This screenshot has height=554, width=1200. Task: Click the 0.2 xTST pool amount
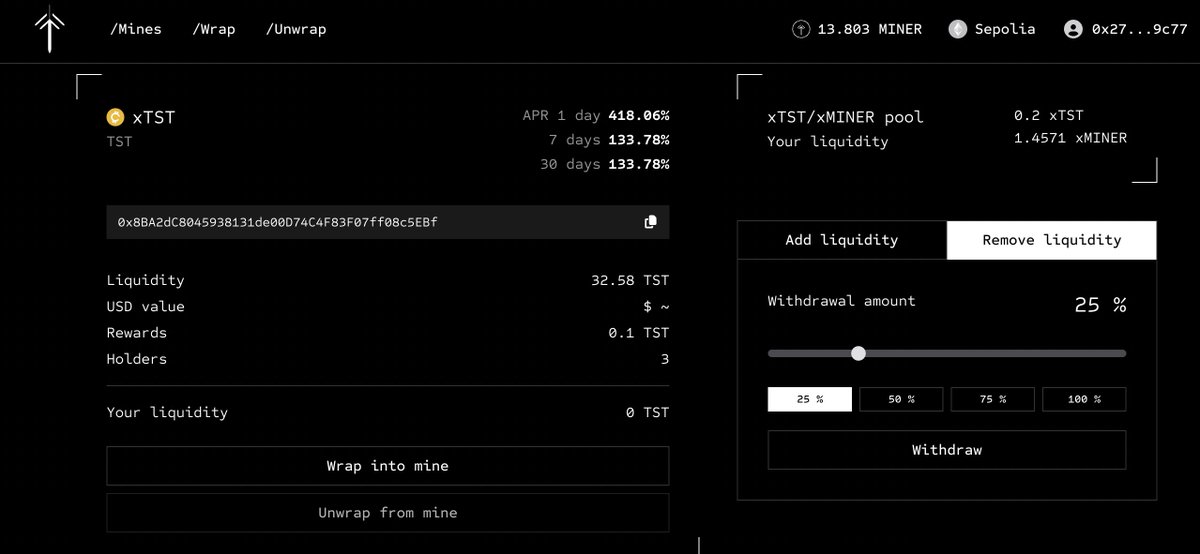point(1049,116)
